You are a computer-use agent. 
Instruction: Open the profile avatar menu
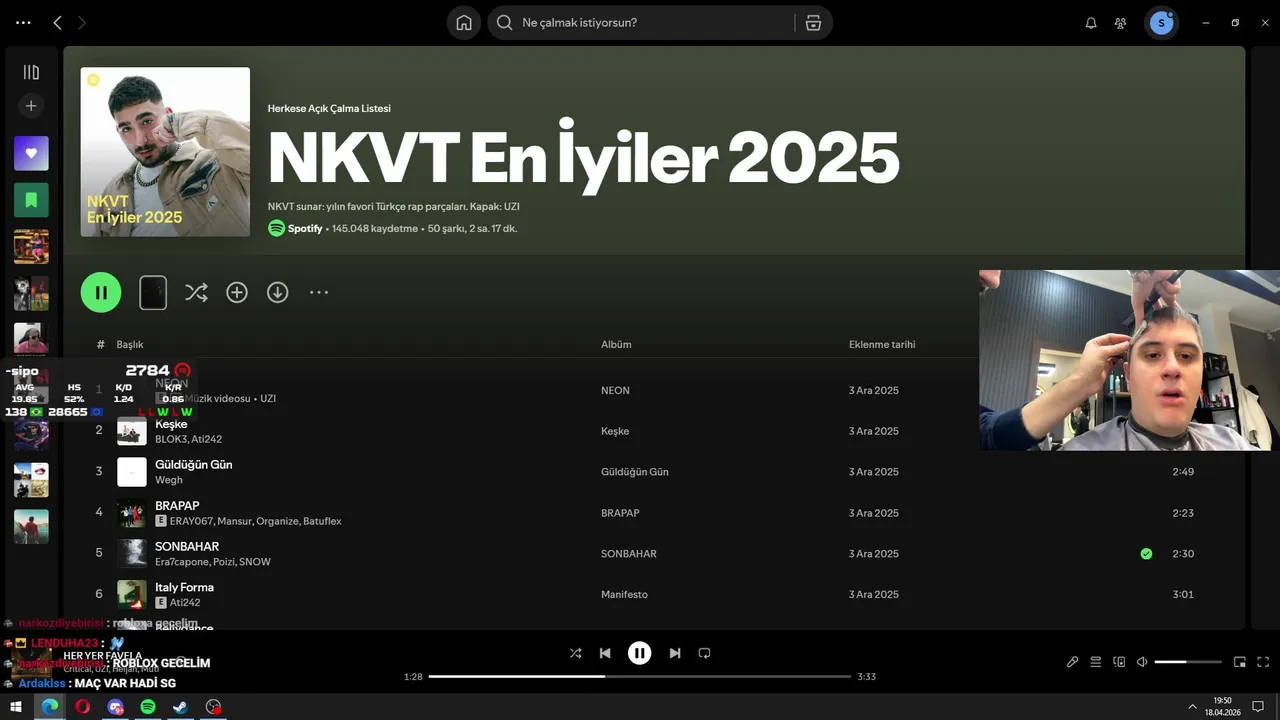1161,23
